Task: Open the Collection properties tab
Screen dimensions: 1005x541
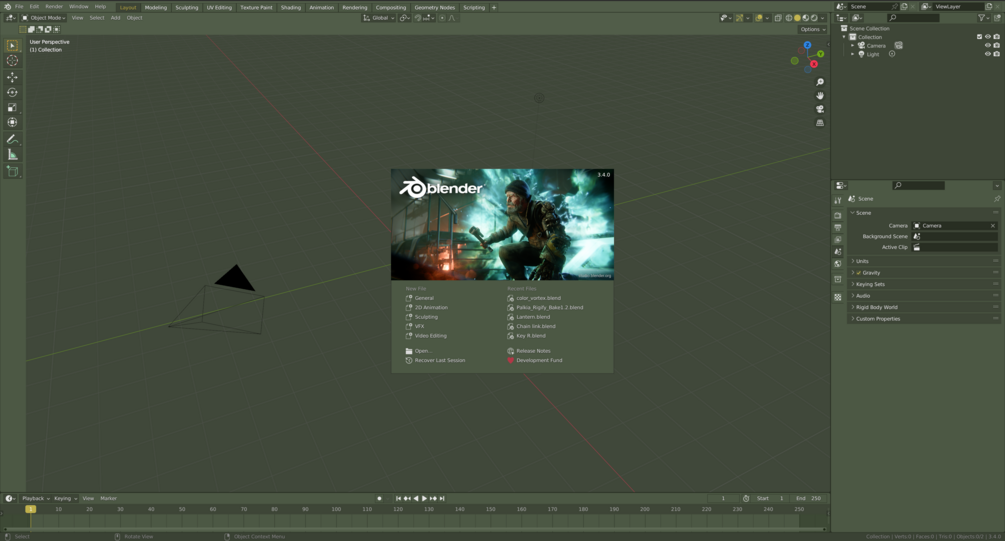Action: 838,279
